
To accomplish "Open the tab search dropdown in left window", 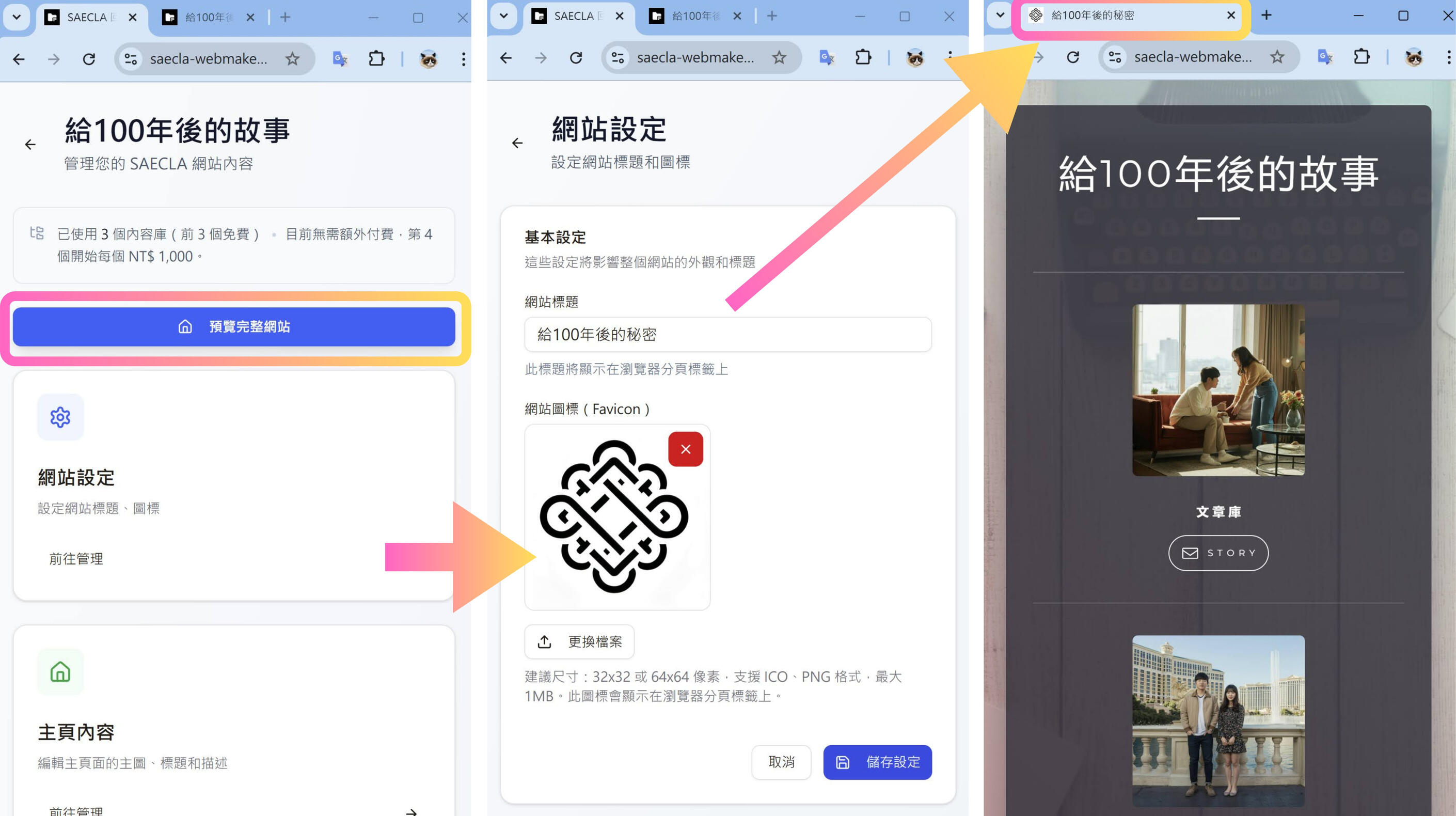I will 17,17.
